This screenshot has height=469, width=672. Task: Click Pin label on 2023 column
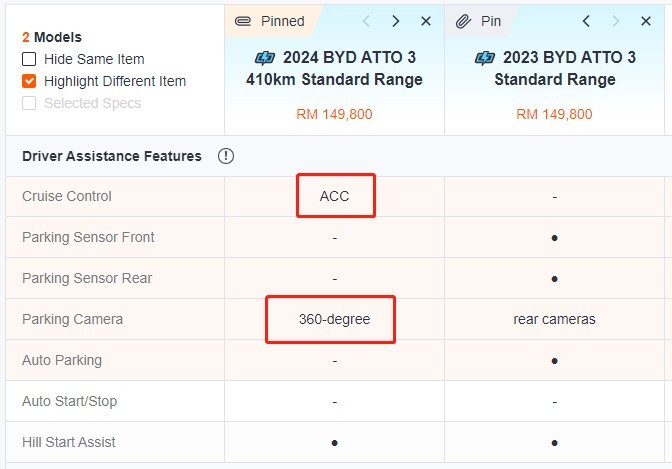pyautogui.click(x=491, y=21)
